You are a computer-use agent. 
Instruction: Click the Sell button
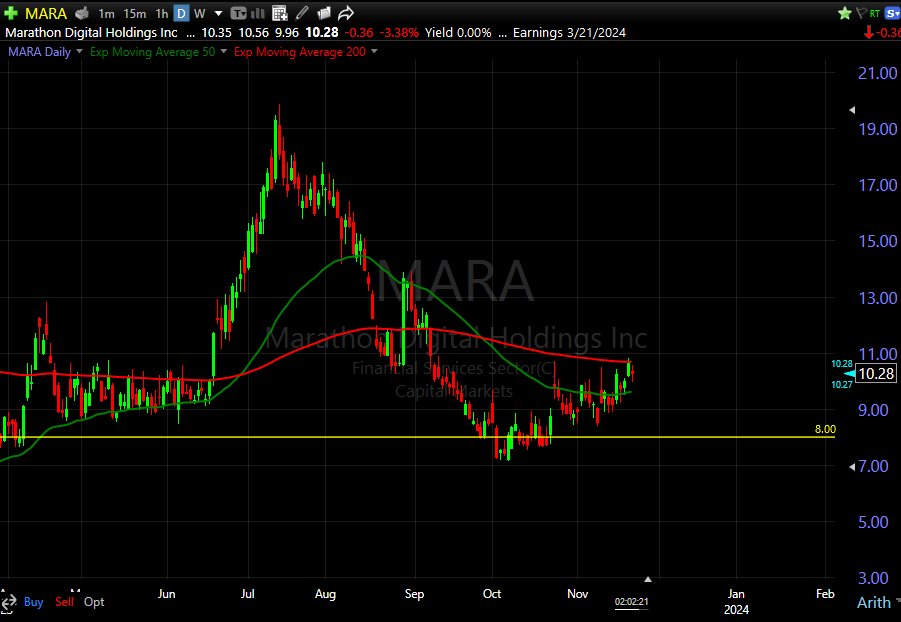[x=64, y=602]
